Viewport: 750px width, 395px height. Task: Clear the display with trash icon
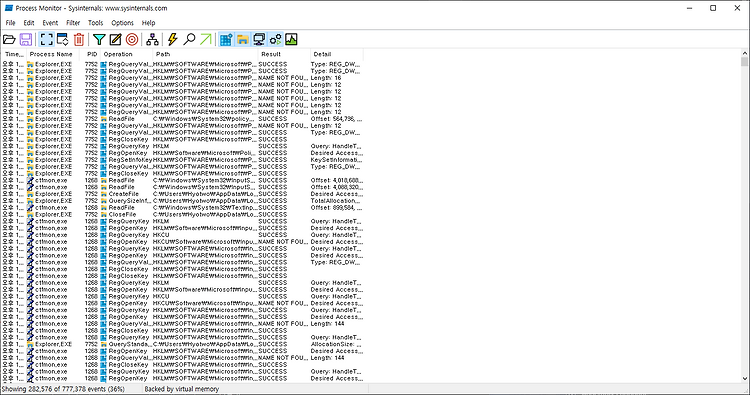point(79,39)
